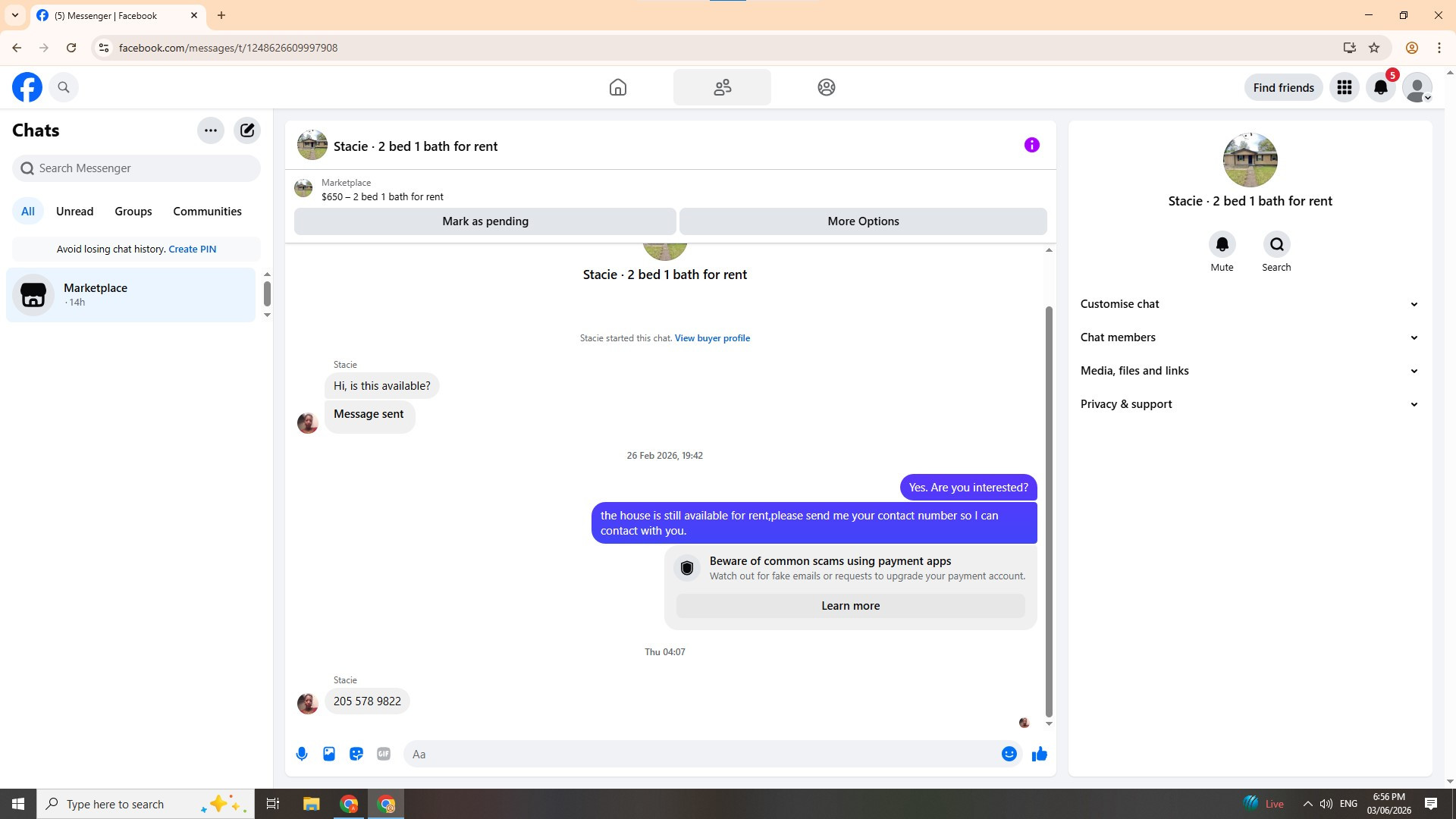
Task: Toggle the conversation information panel
Action: point(1031,145)
